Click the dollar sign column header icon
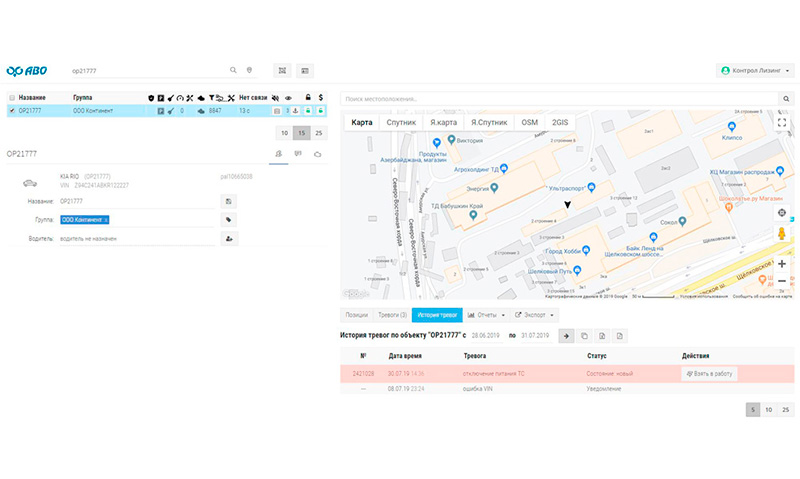Viewport: 800px width, 479px height. click(x=320, y=97)
